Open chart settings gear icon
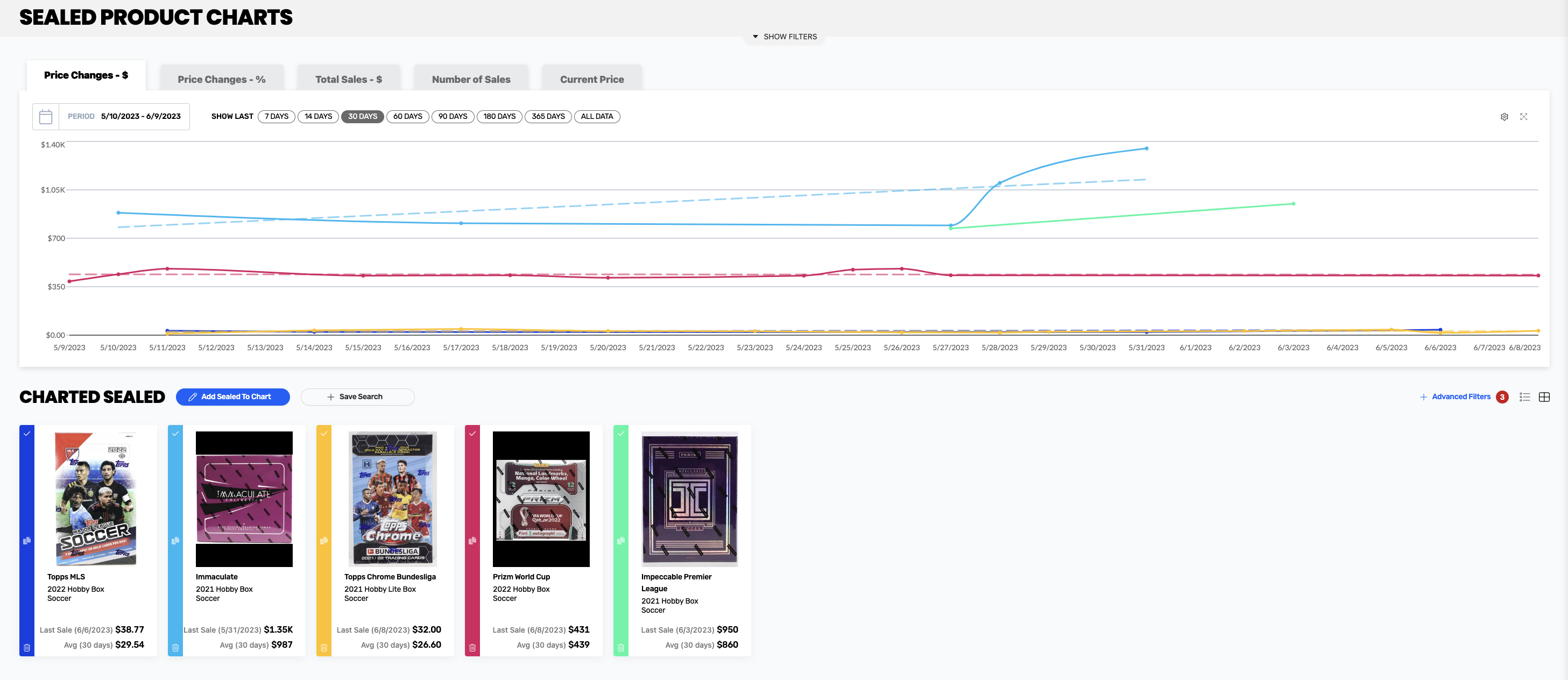1568x680 pixels. pyautogui.click(x=1504, y=117)
